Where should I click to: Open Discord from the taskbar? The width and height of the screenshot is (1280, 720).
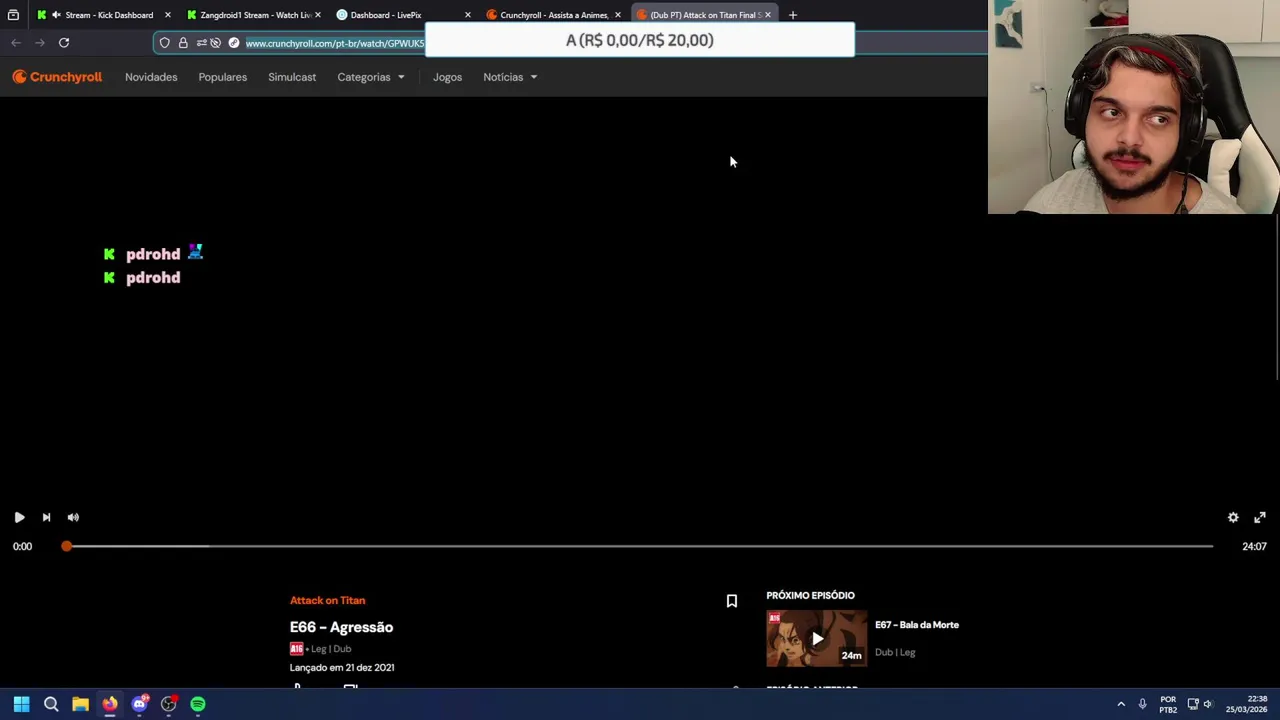(139, 704)
